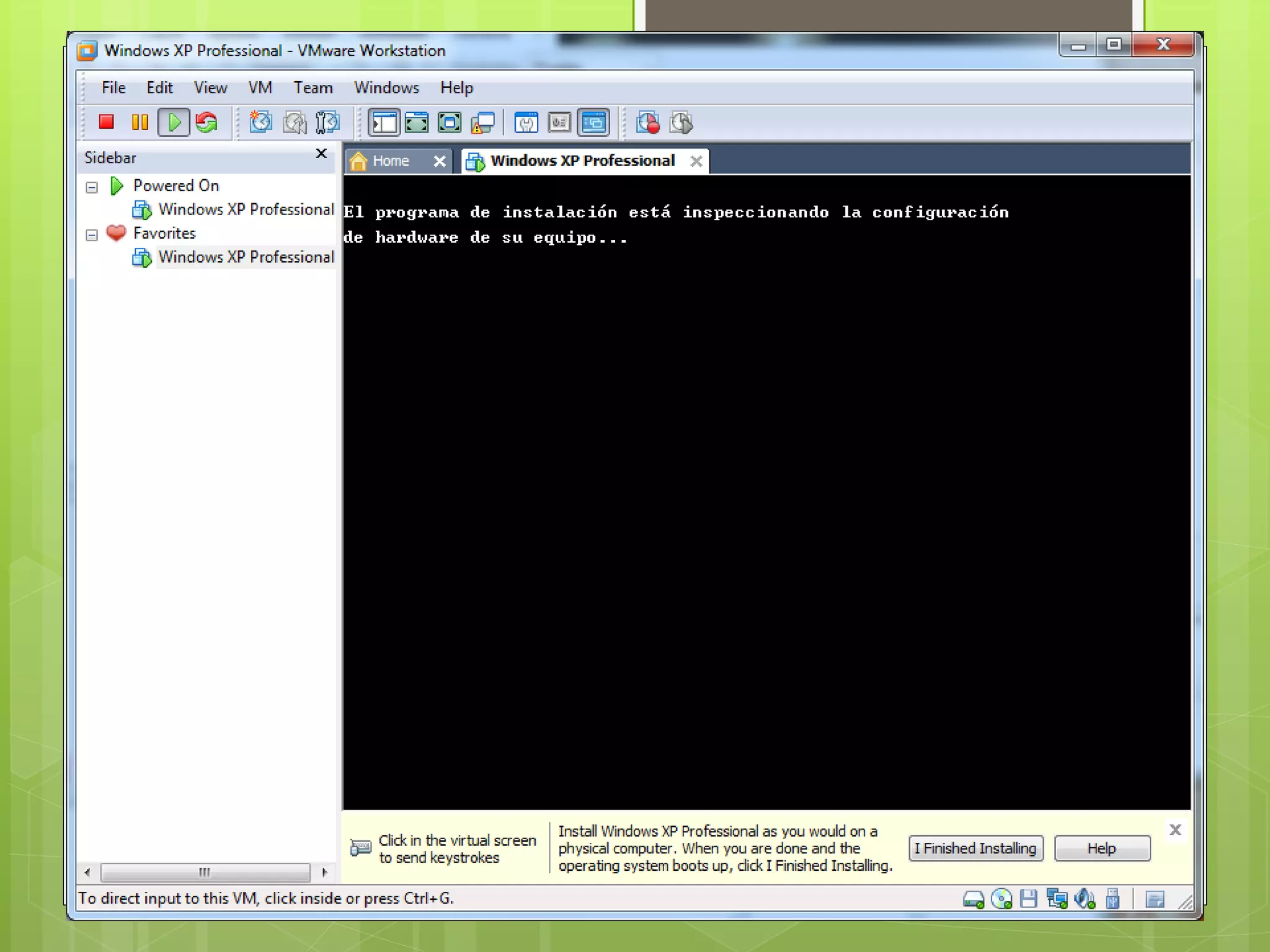This screenshot has width=1270, height=952.
Task: Enter full screen mode icon
Action: [x=449, y=122]
